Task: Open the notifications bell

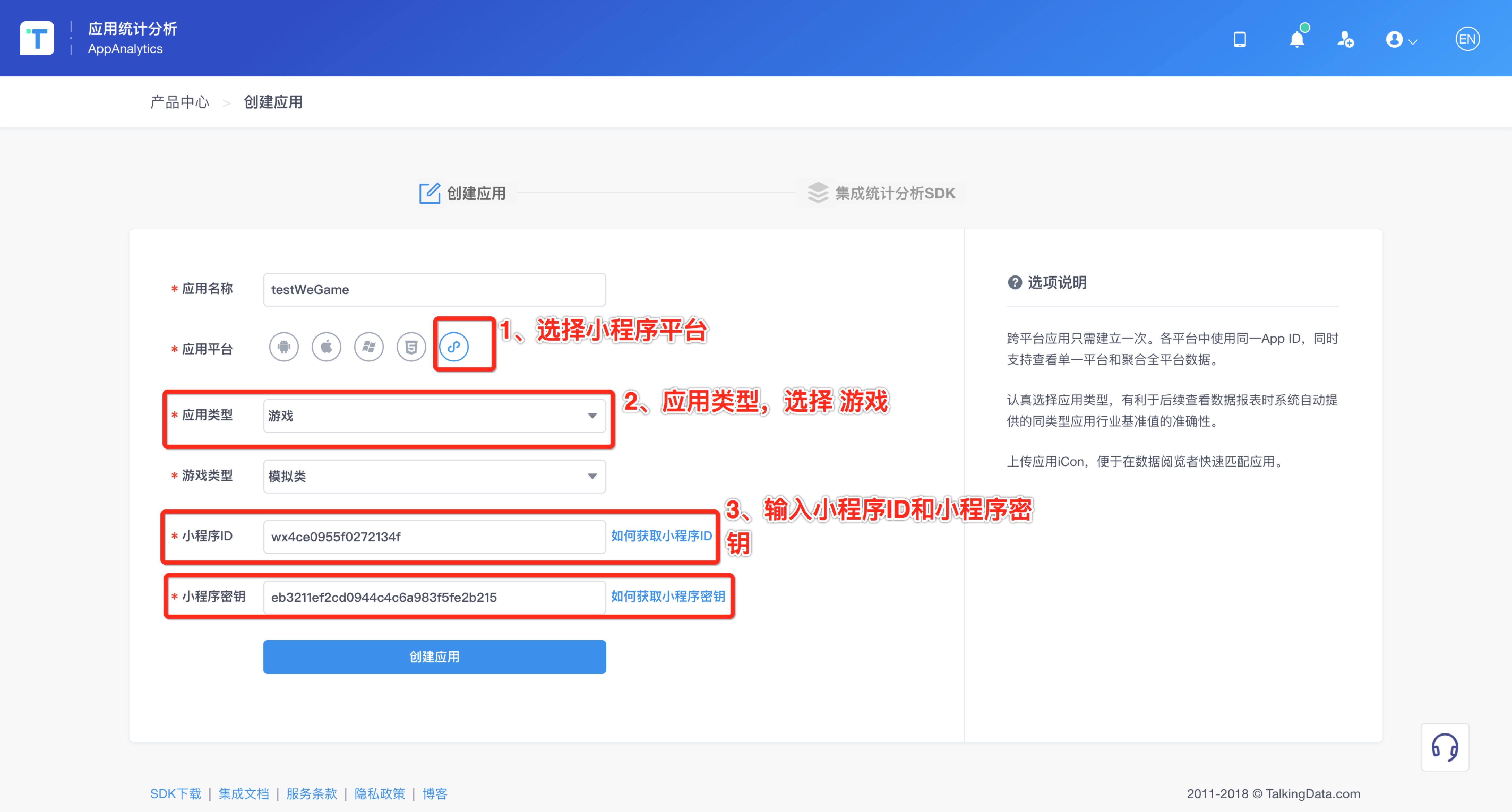Action: click(x=1297, y=39)
